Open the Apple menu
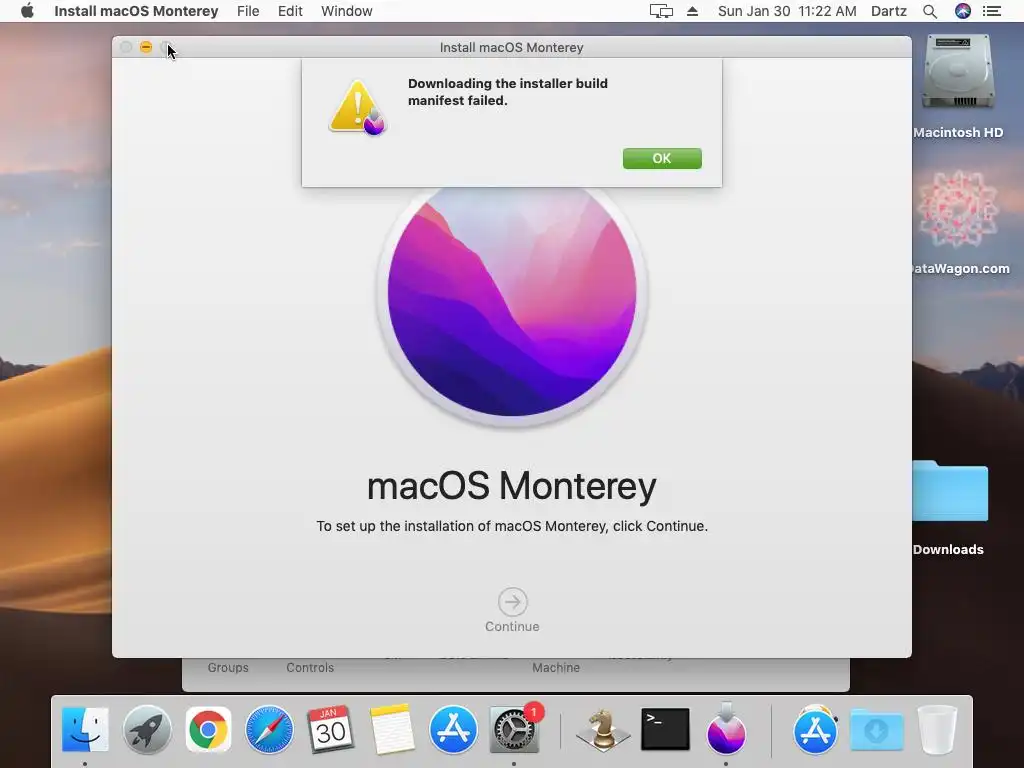This screenshot has width=1024, height=768. pos(27,11)
